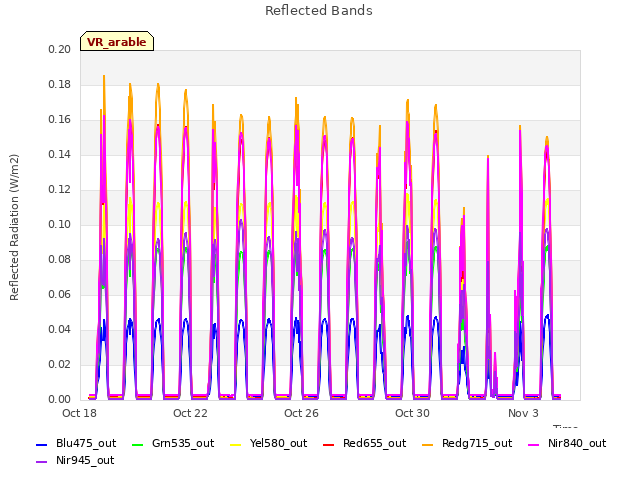Viewport: 640px width, 480px height.
Task: Click the 0.08 y-axis tick label
Action: 60,260
